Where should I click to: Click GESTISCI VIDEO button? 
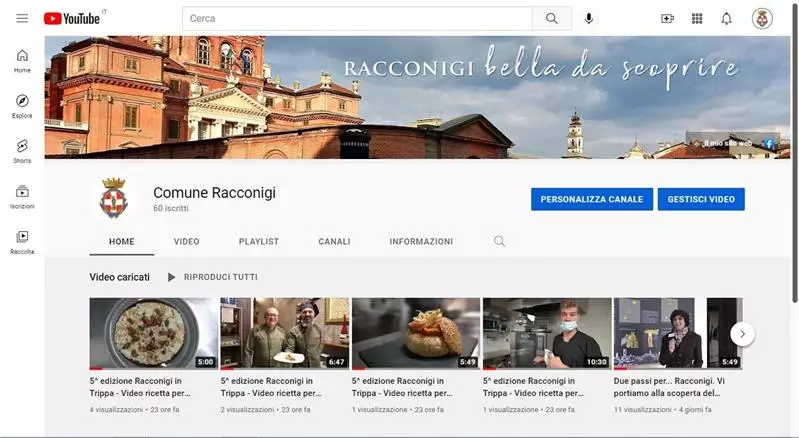click(700, 199)
